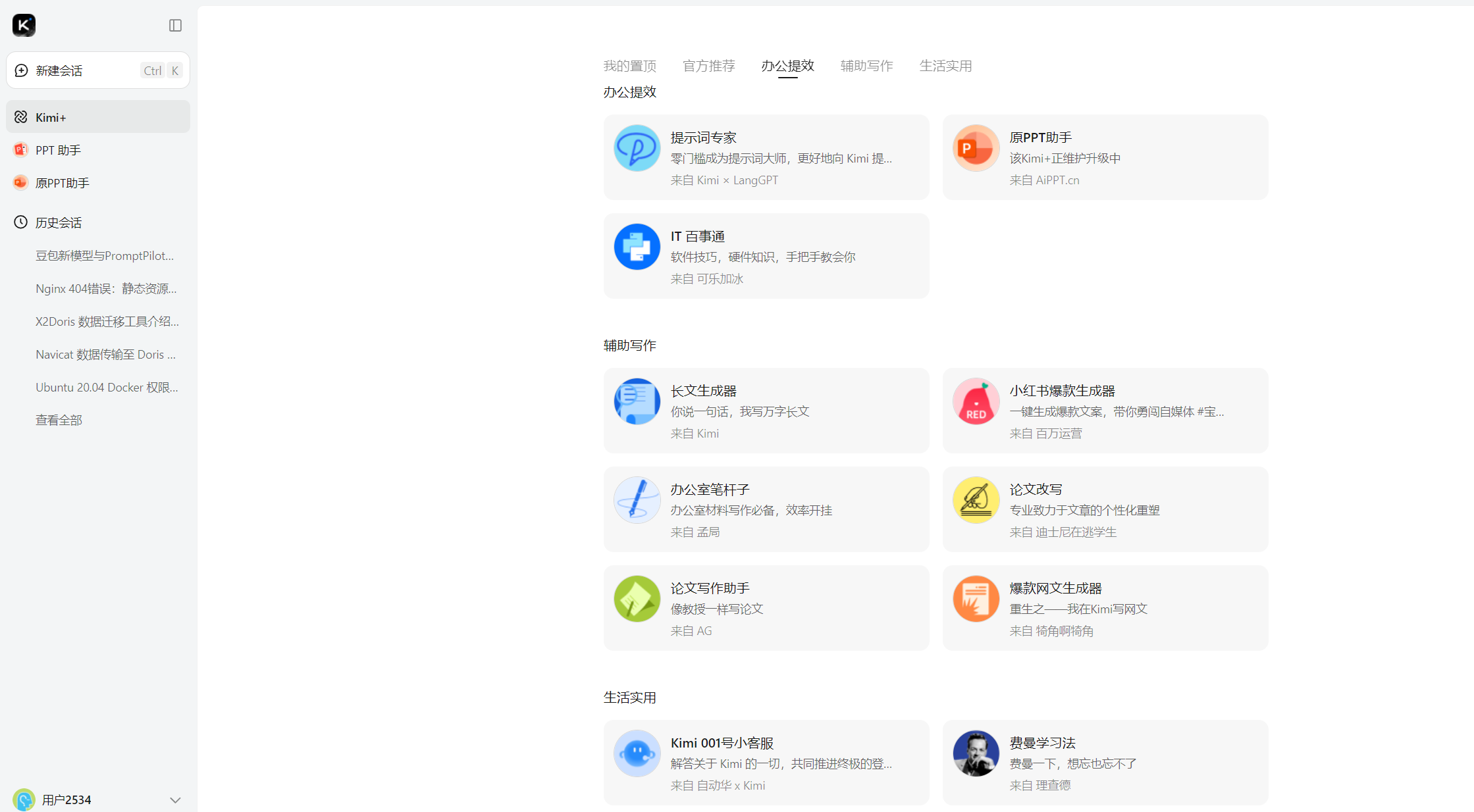
Task: Click the 办公室笔杆子 pen icon
Action: [x=637, y=500]
